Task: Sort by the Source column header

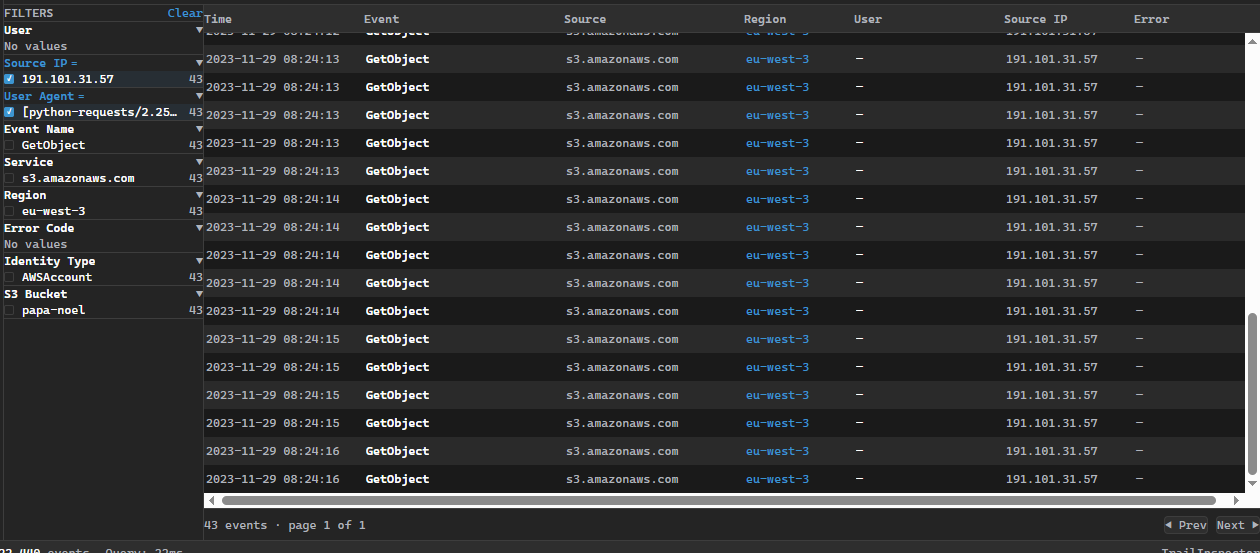Action: (585, 19)
